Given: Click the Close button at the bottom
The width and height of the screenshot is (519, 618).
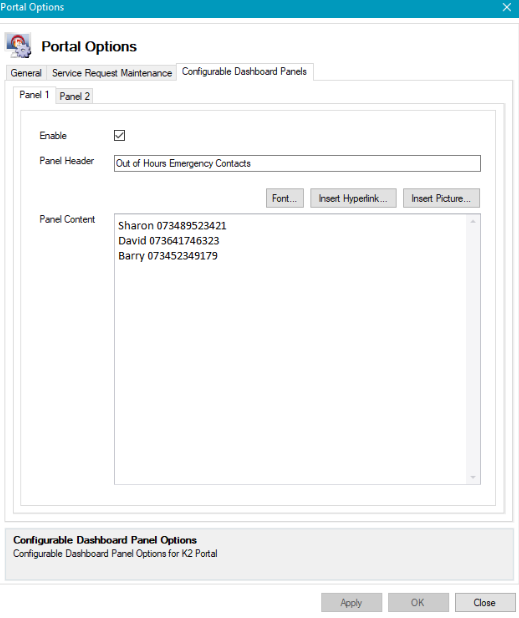Looking at the screenshot, I should (x=485, y=603).
